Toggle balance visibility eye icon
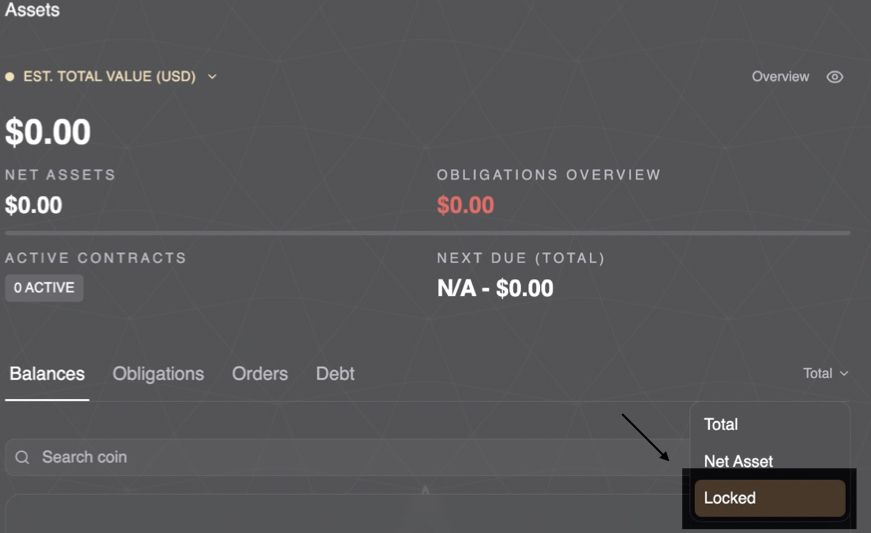The image size is (871, 533). click(x=835, y=77)
